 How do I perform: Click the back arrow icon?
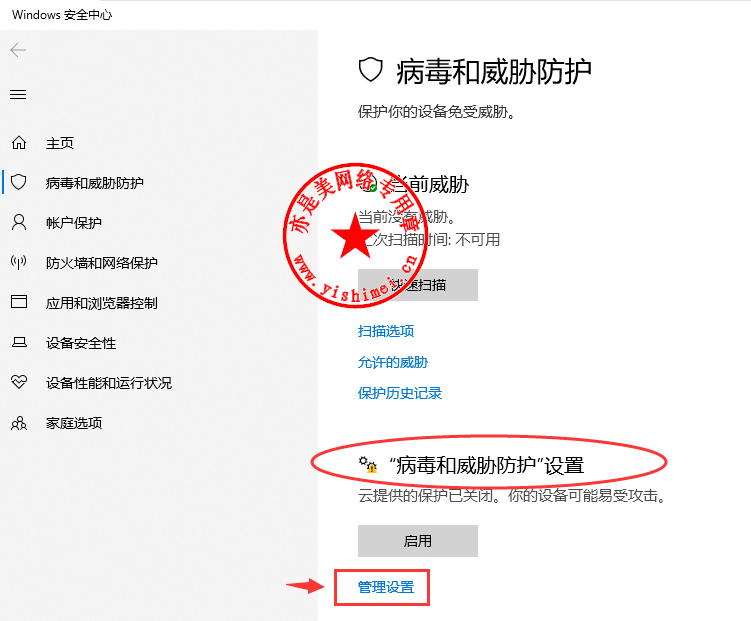click(18, 50)
